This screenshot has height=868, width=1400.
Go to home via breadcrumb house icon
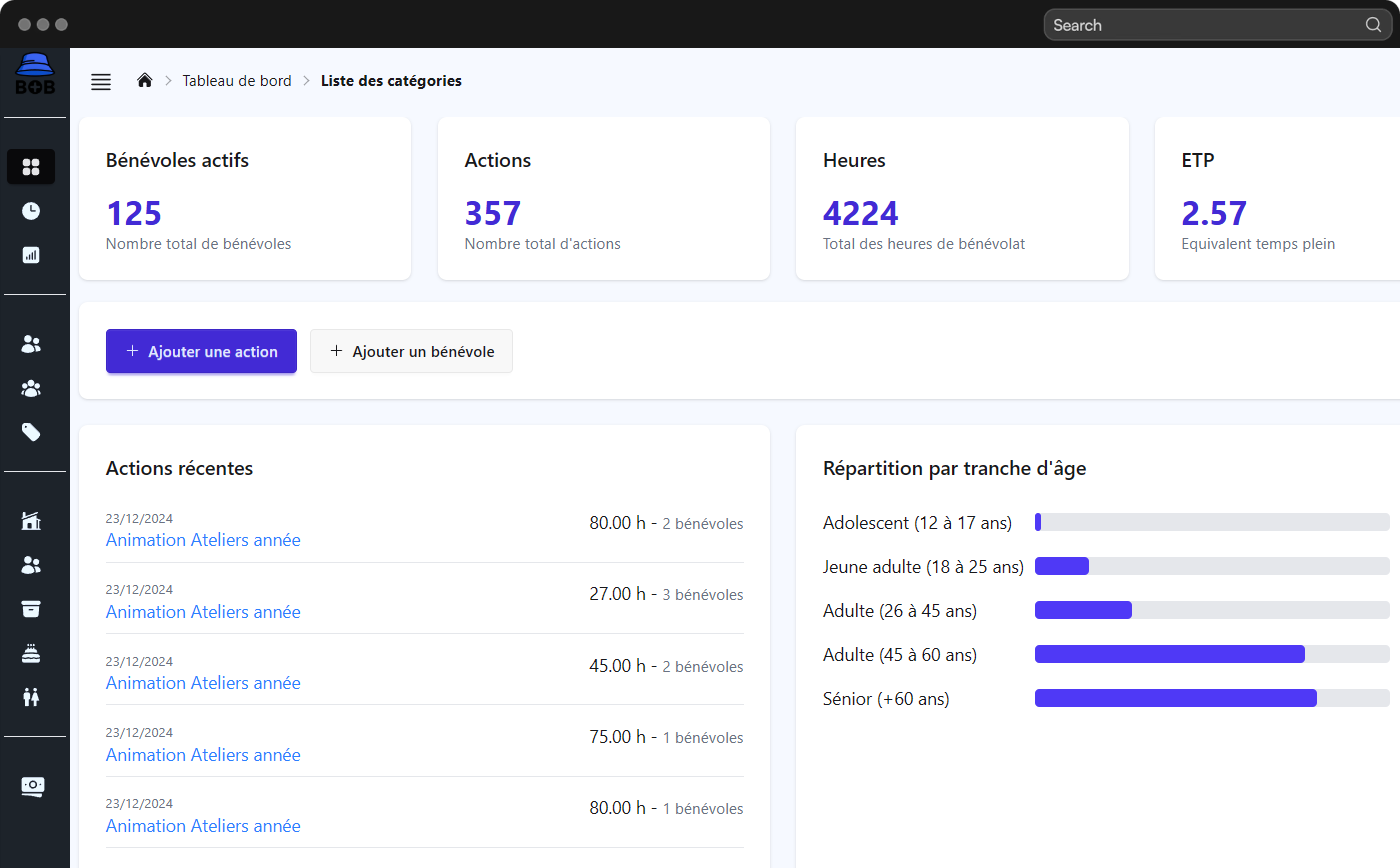(145, 81)
